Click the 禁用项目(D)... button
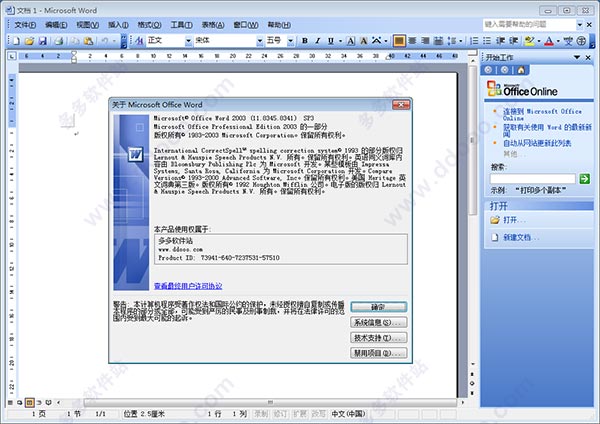This screenshot has width=600, height=424. pyautogui.click(x=378, y=353)
